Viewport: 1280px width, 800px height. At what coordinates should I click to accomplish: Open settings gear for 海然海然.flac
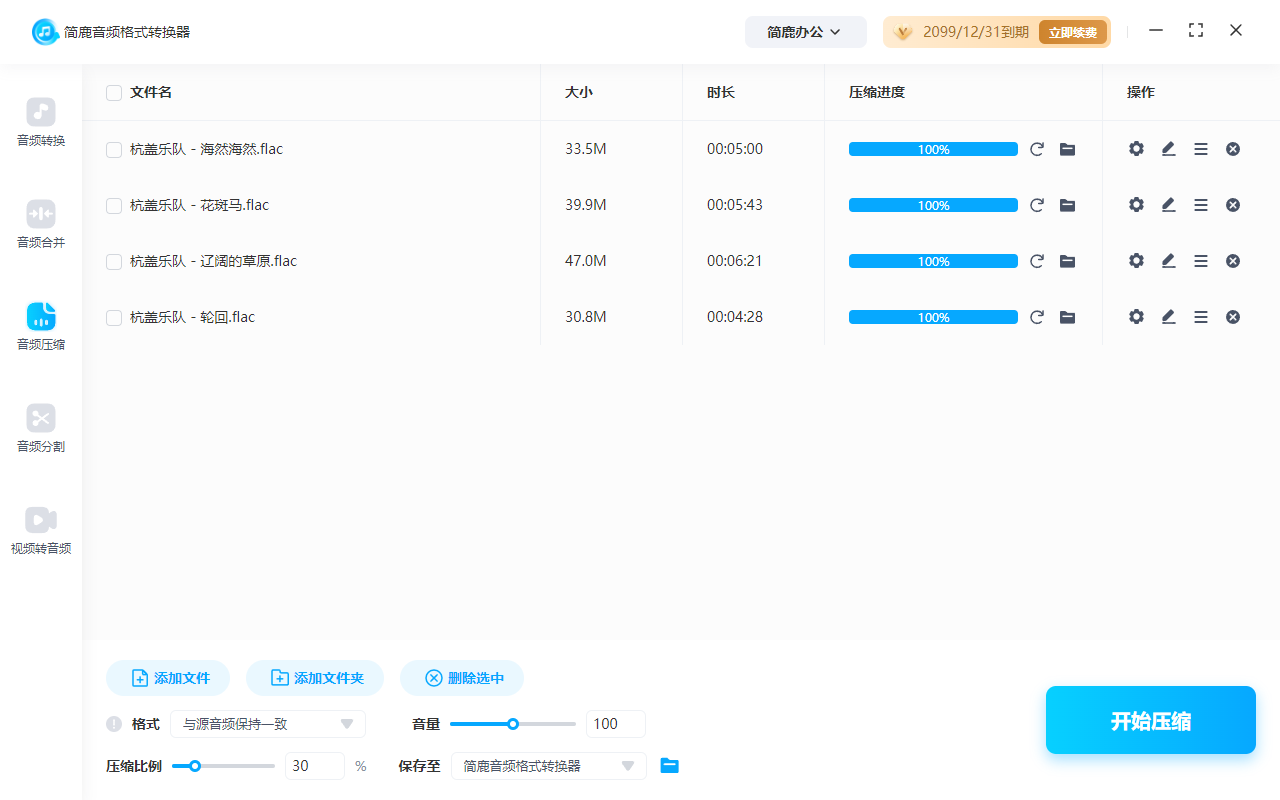tap(1136, 148)
